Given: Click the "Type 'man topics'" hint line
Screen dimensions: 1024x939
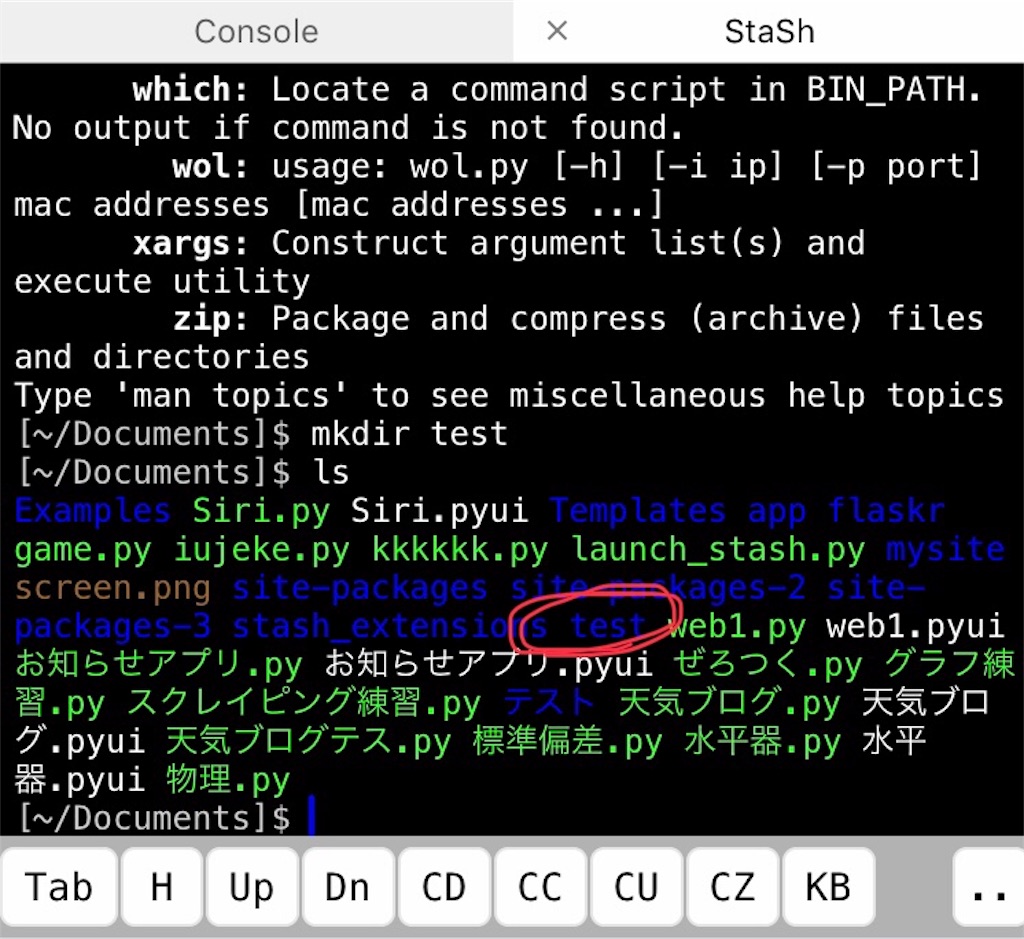Looking at the screenshot, I should (x=509, y=396).
